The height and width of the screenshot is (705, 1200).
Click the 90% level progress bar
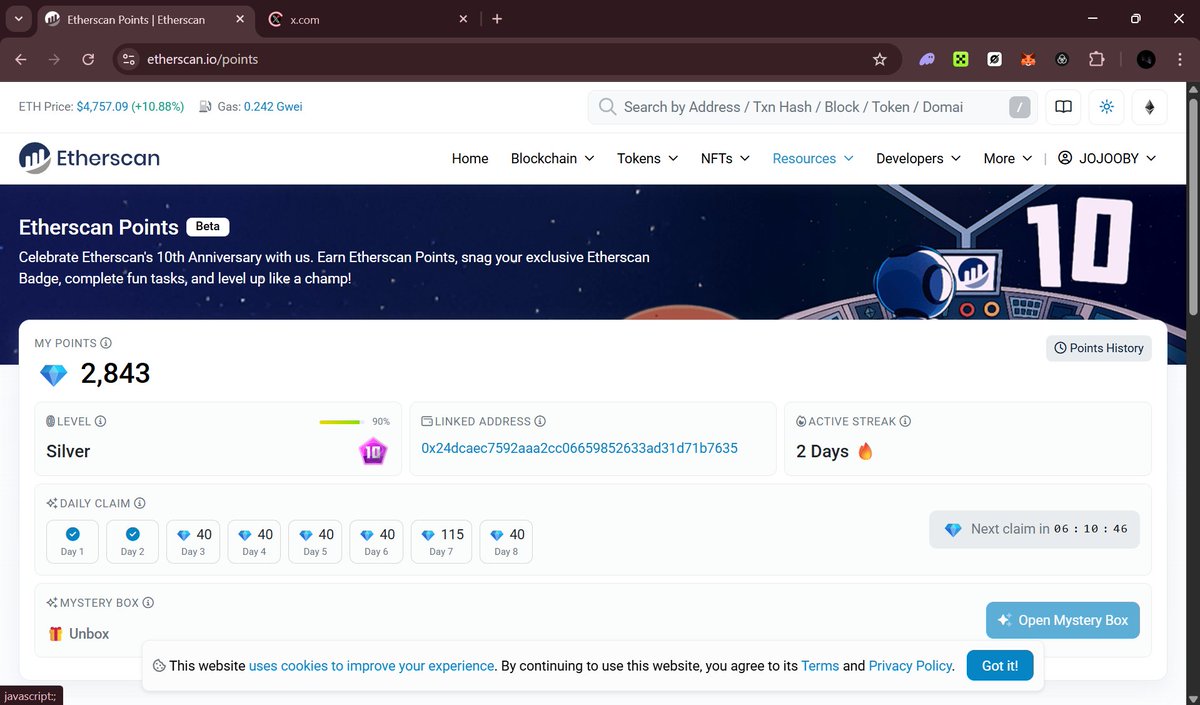click(340, 421)
